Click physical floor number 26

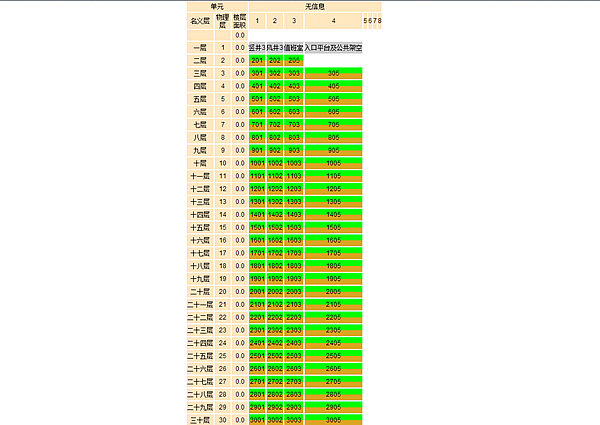222,369
